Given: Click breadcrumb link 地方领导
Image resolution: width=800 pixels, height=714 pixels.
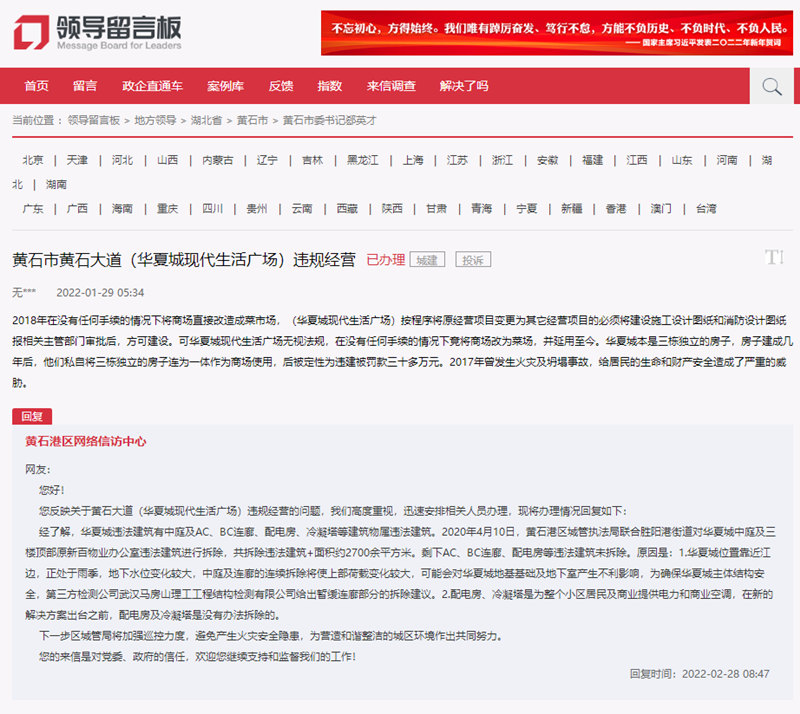Looking at the screenshot, I should [155, 120].
